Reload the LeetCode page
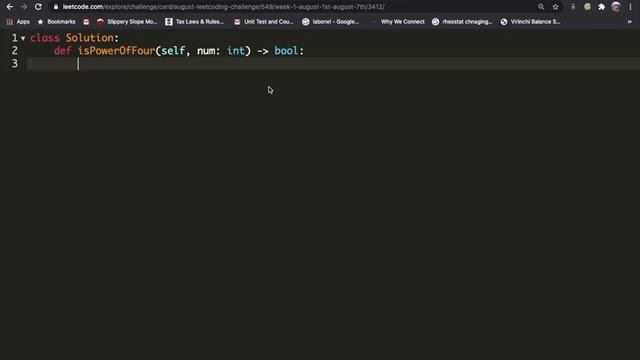The height and width of the screenshot is (360, 640). pyautogui.click(x=38, y=7)
